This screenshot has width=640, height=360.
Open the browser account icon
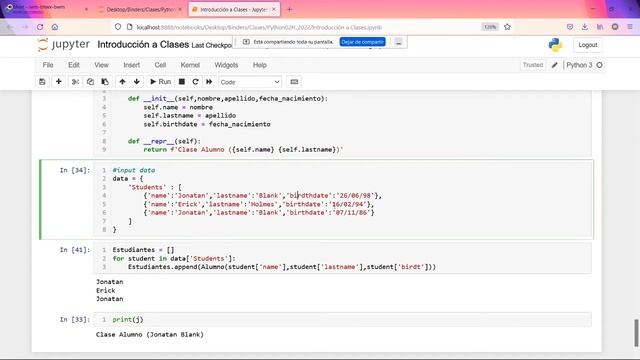tap(615, 27)
